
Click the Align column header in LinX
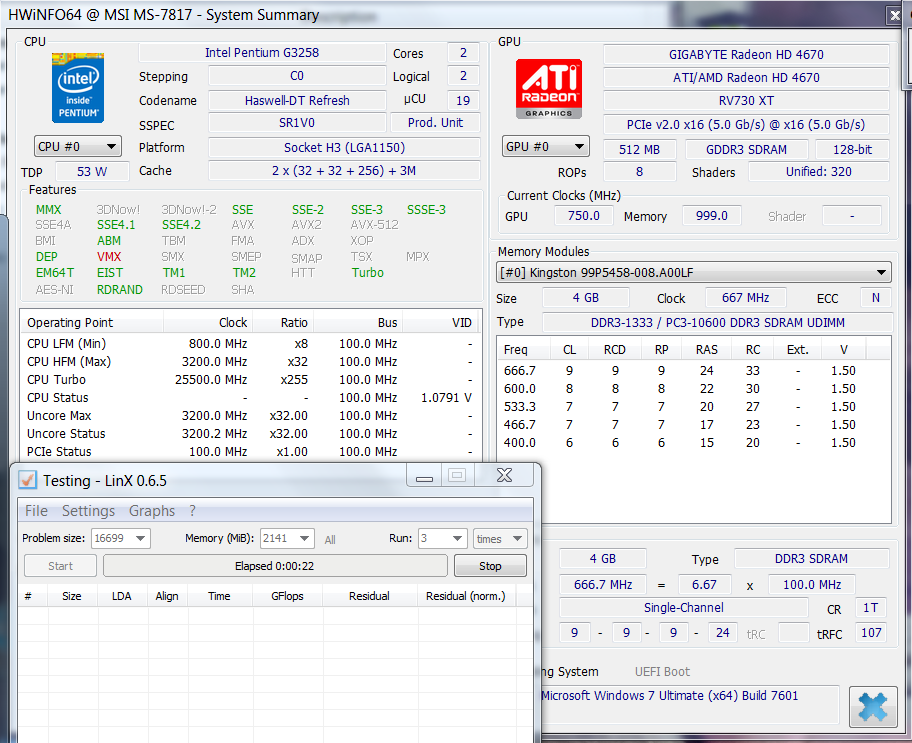(x=167, y=596)
